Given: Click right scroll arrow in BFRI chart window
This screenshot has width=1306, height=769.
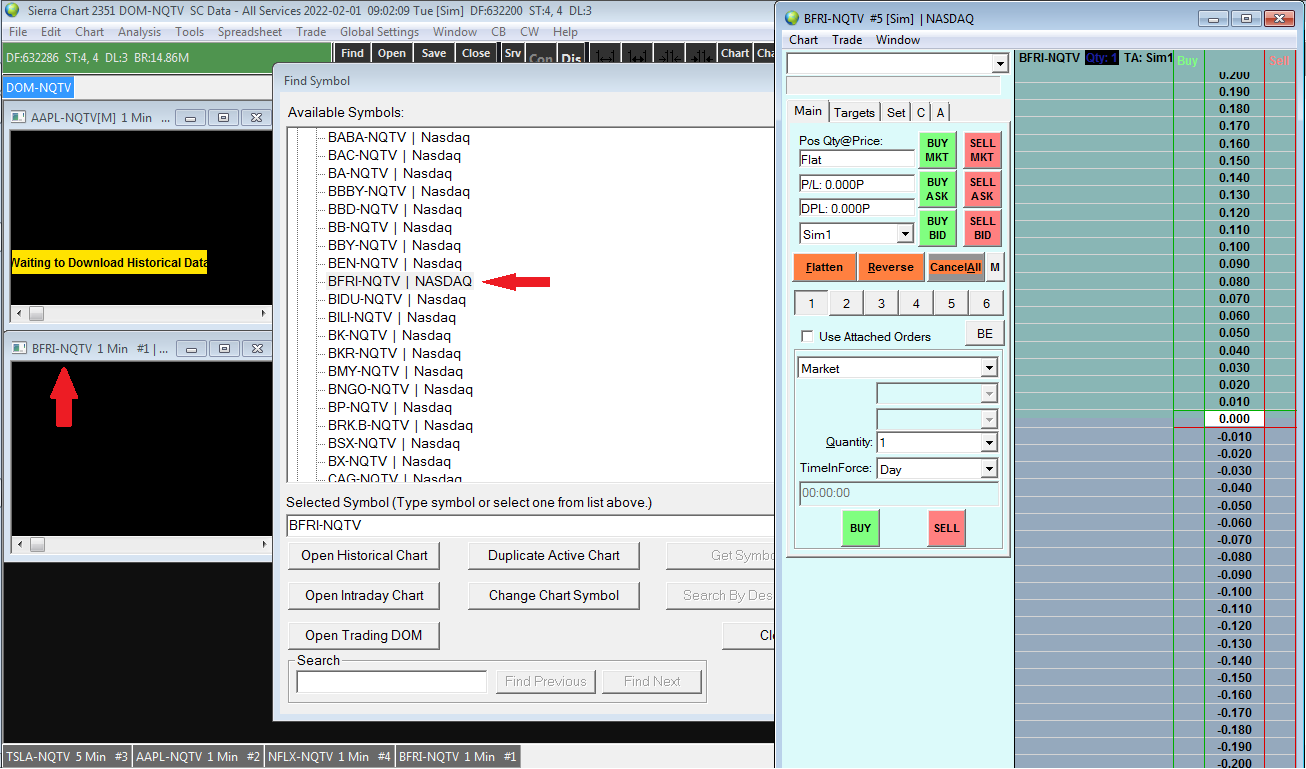Looking at the screenshot, I should (264, 545).
